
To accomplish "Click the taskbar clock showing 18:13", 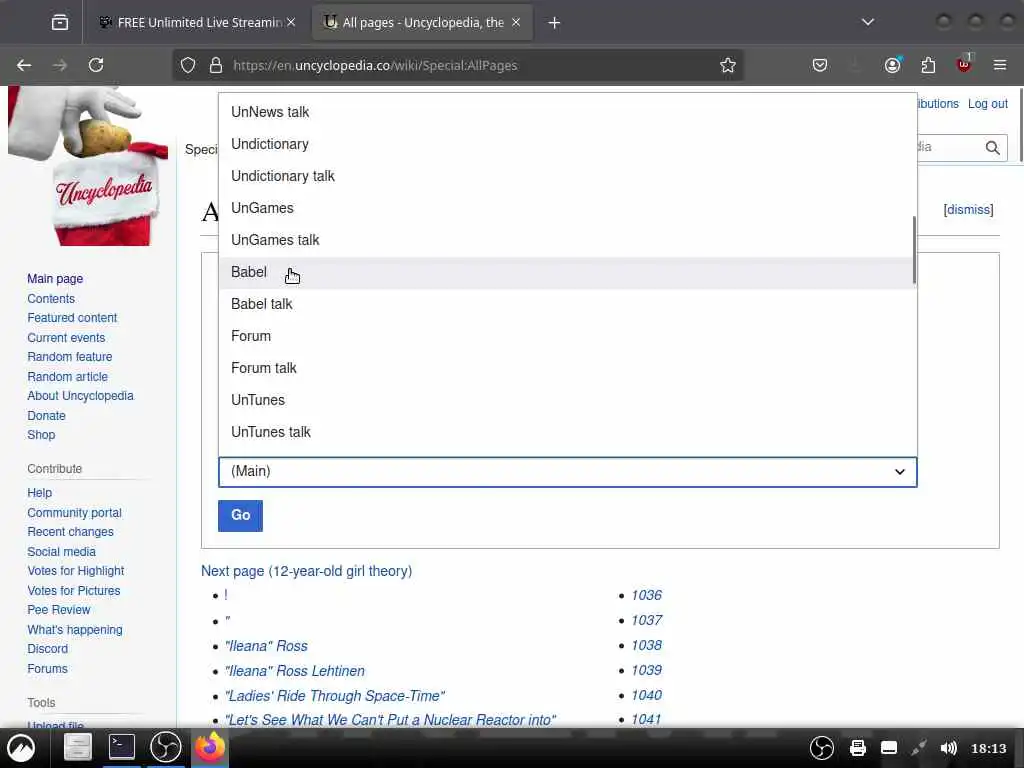I will (988, 748).
